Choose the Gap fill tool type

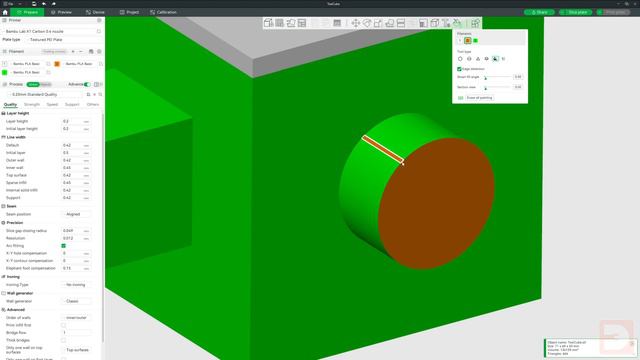(504, 59)
